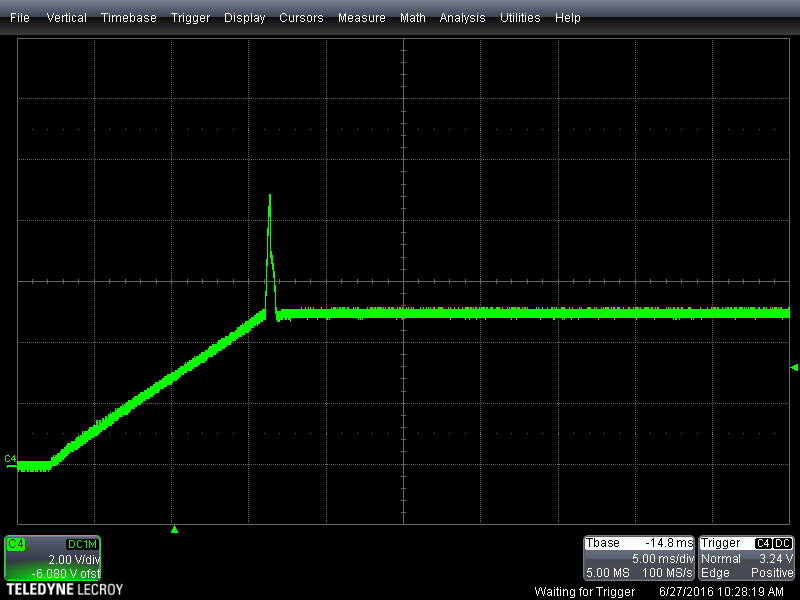This screenshot has height=600, width=800.
Task: Click the Positive trigger slope label
Action: pos(772,573)
